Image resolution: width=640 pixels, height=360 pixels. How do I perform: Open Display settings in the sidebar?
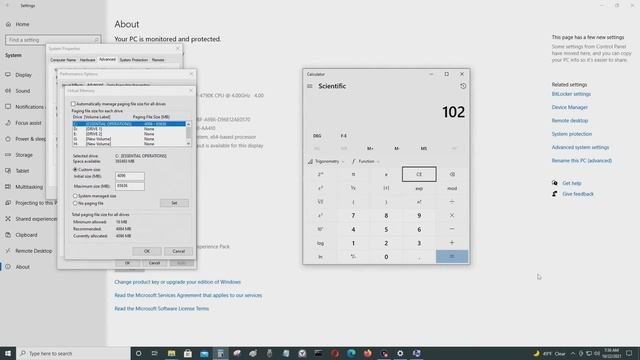click(x=23, y=75)
